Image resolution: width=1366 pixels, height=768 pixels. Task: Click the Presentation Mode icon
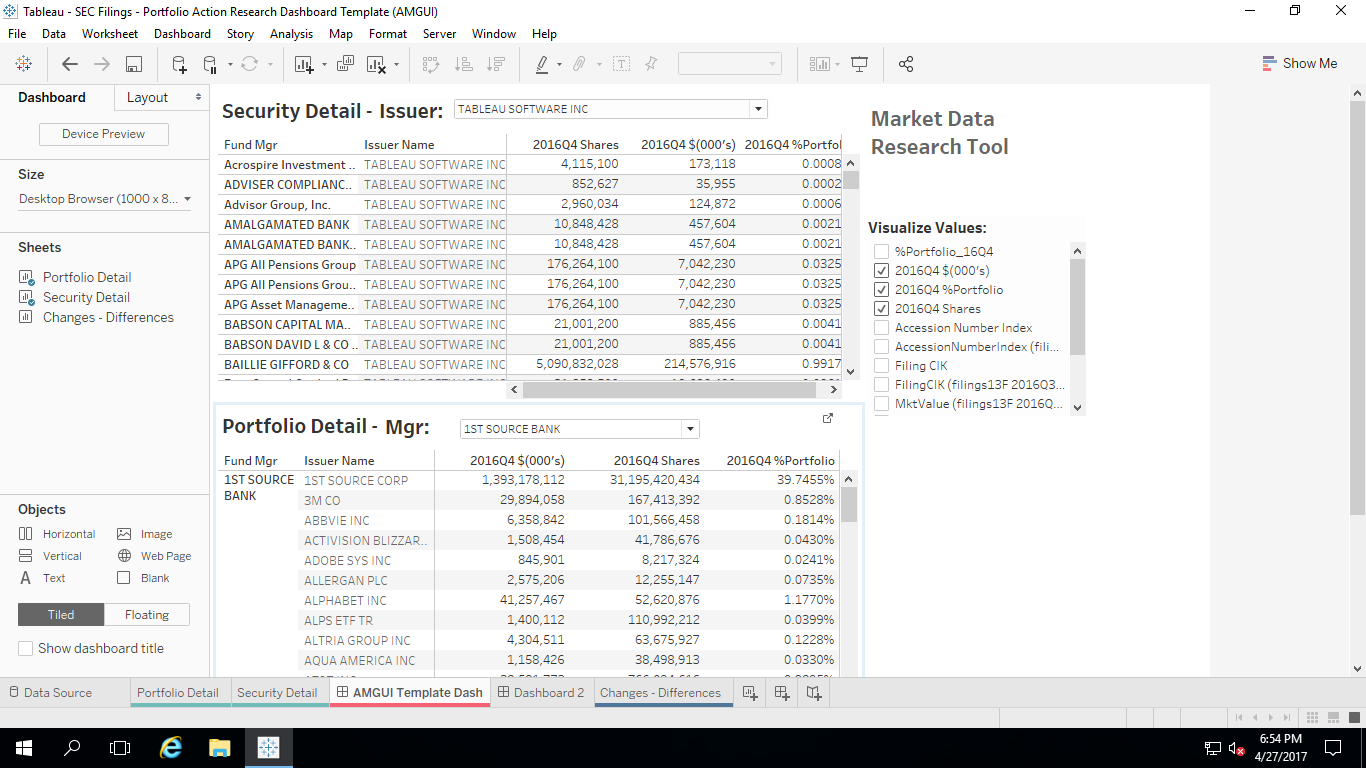859,64
